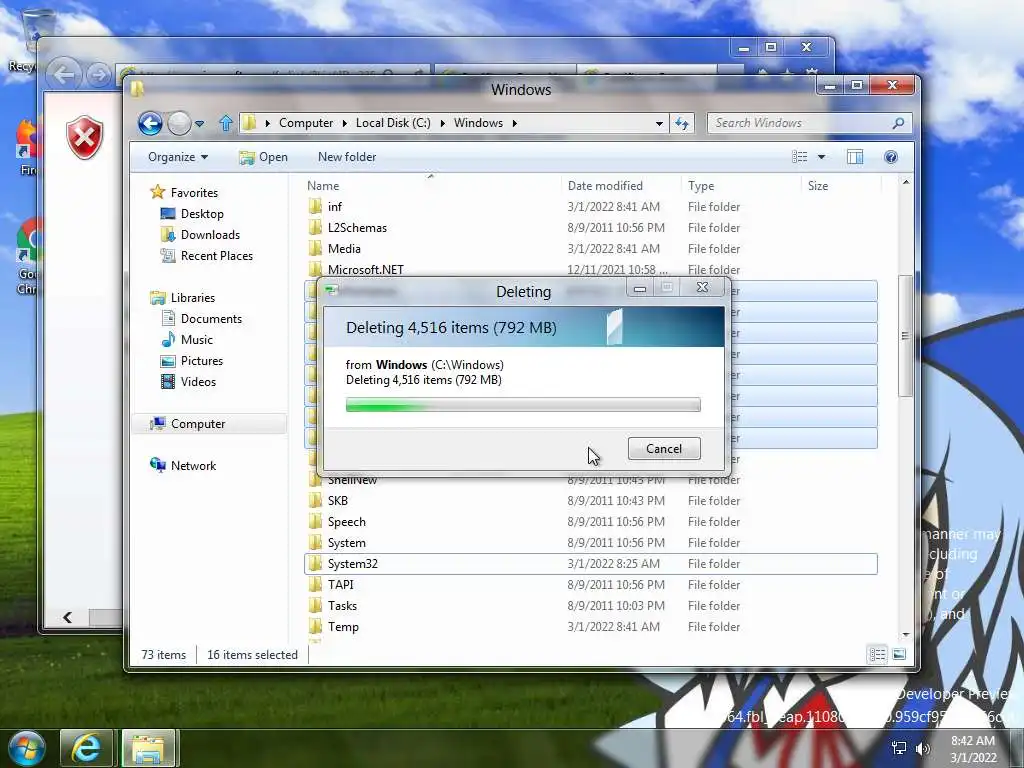The image size is (1024, 768).
Task: Open the Organize menu
Action: 178,157
